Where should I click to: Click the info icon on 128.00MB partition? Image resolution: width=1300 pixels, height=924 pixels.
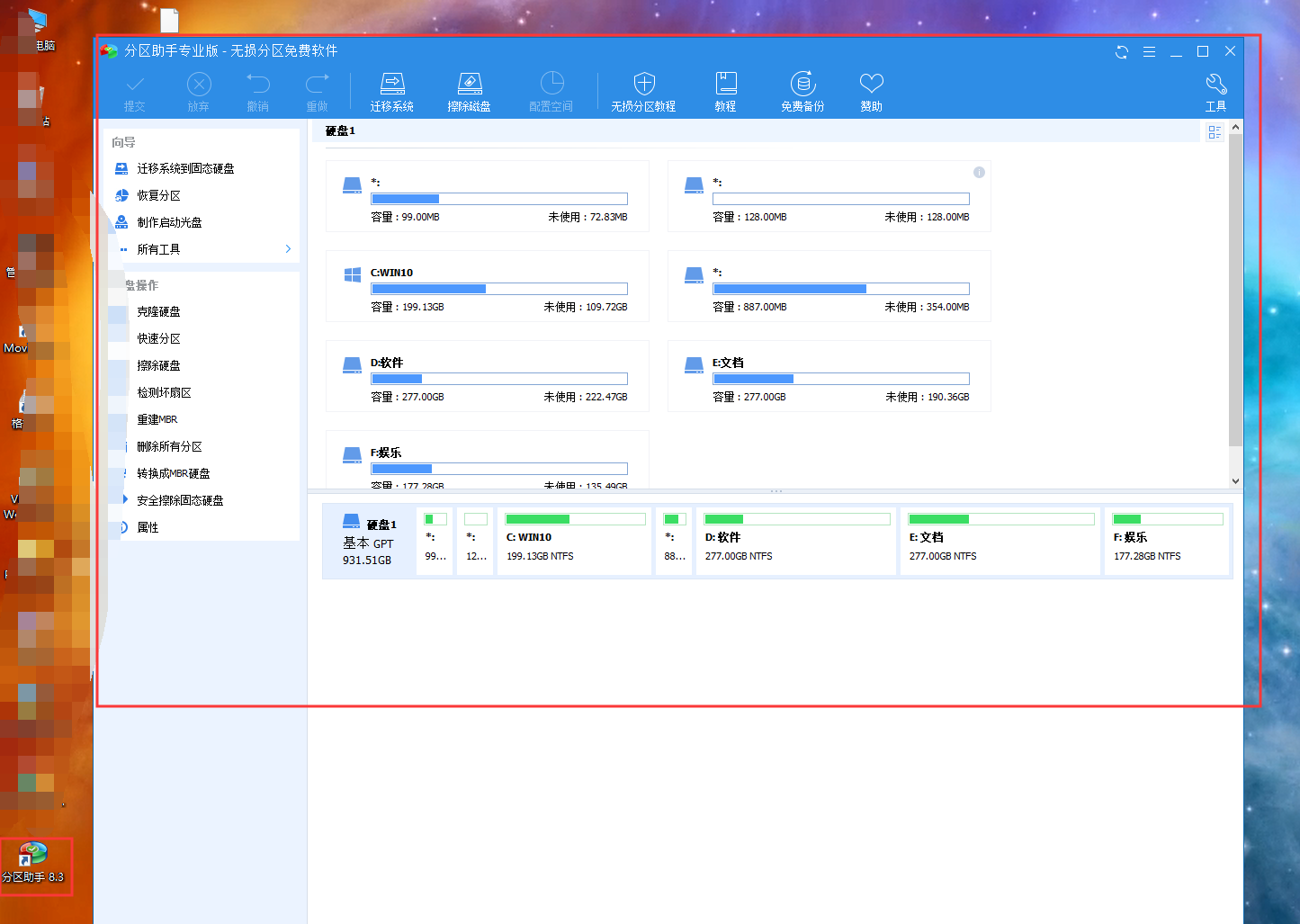click(x=979, y=172)
